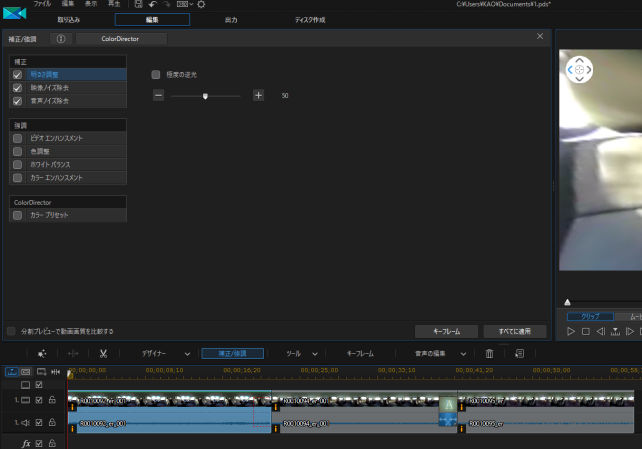Open the ファイル menu
642x449 pixels.
pyautogui.click(x=43, y=4)
